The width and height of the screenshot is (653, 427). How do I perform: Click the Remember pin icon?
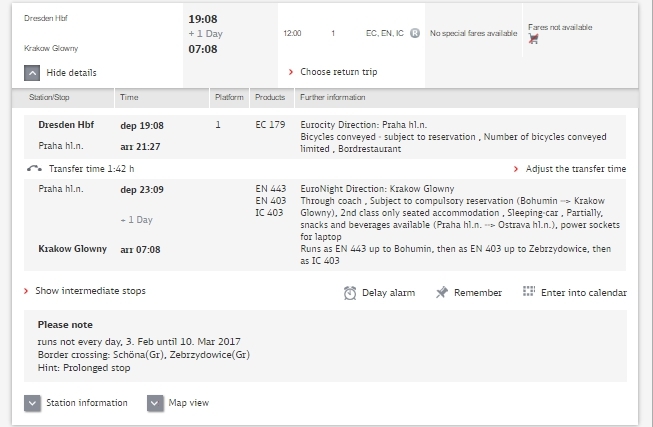[x=441, y=292]
